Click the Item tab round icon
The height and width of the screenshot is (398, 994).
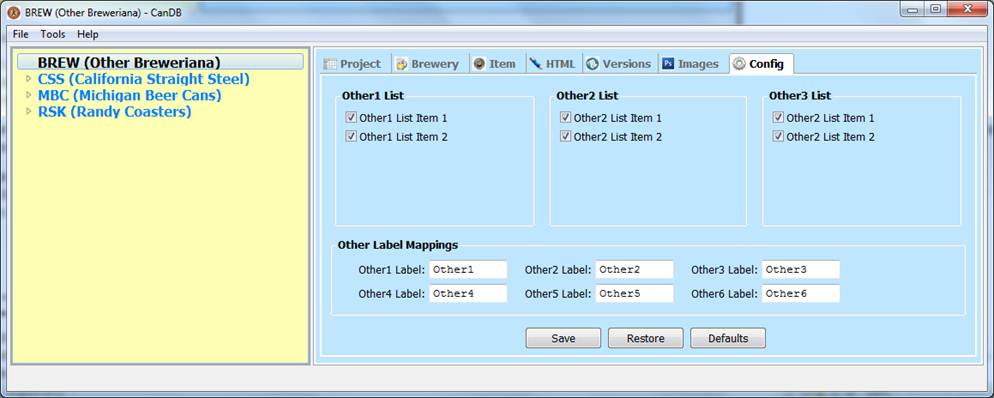coord(479,64)
